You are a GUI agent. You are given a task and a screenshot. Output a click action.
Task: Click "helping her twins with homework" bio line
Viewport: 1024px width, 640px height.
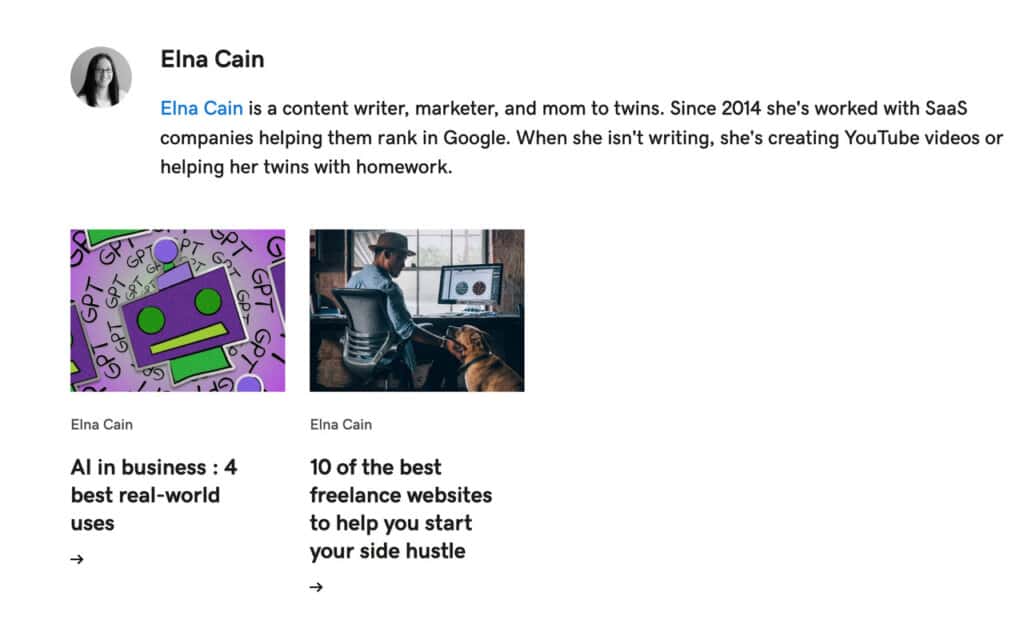pyautogui.click(x=306, y=167)
